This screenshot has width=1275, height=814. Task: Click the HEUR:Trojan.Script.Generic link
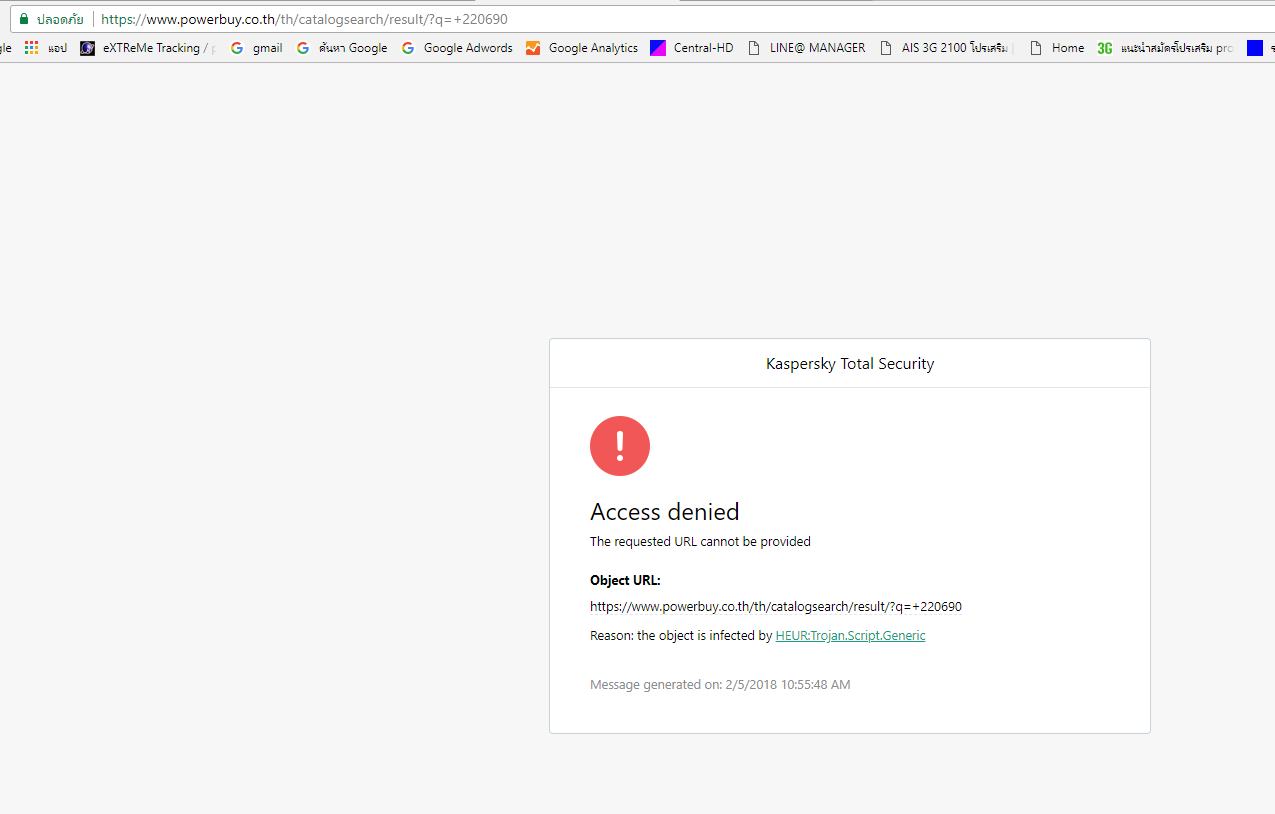pos(850,635)
